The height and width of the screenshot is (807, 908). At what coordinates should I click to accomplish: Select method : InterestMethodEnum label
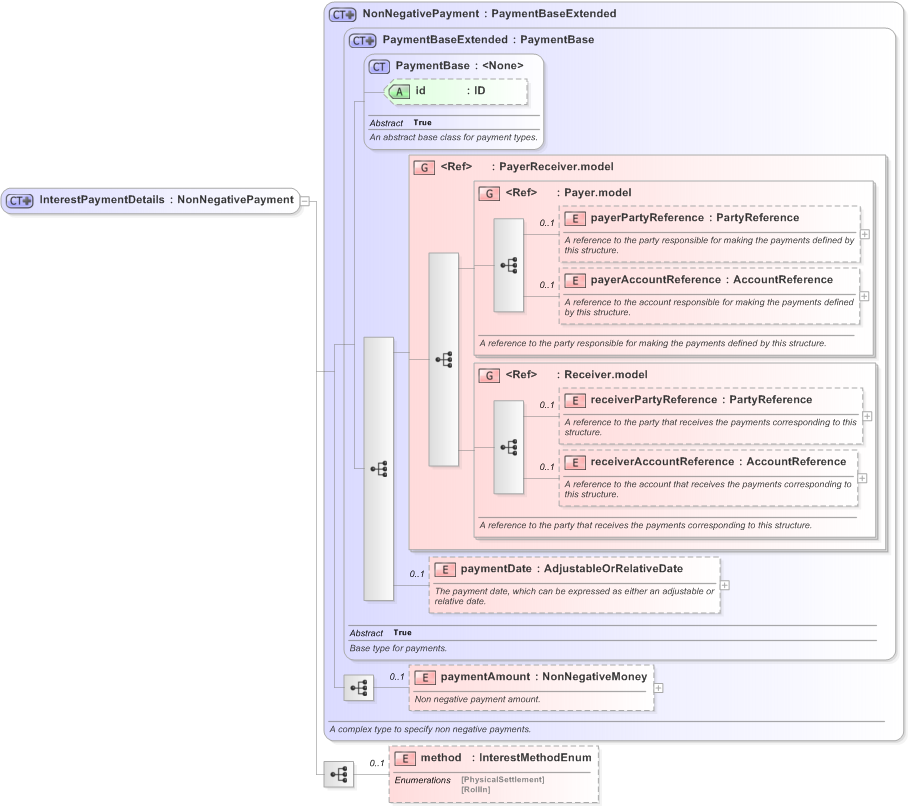coord(506,758)
